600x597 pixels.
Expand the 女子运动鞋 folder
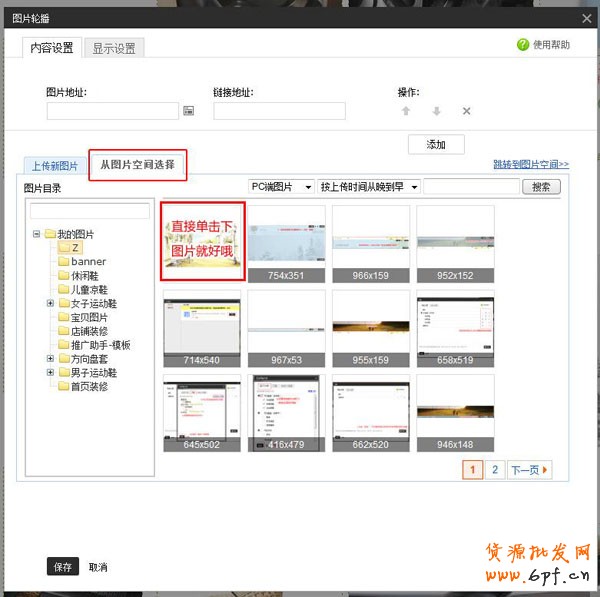pos(50,303)
